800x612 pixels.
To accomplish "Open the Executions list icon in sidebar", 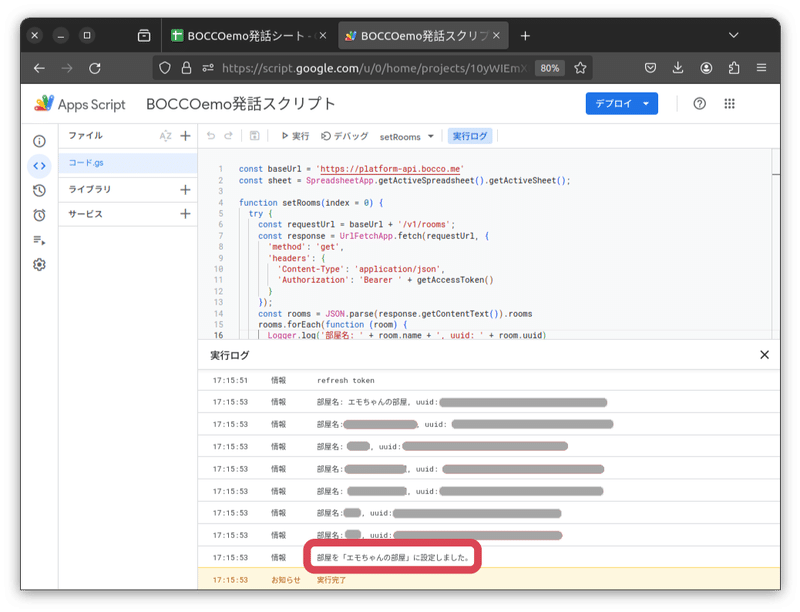I will pos(39,240).
